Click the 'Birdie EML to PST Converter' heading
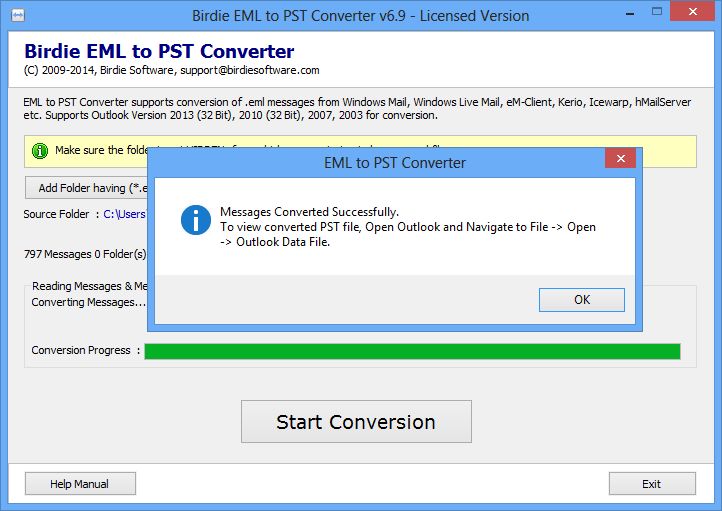Image resolution: width=722 pixels, height=511 pixels. tap(159, 51)
